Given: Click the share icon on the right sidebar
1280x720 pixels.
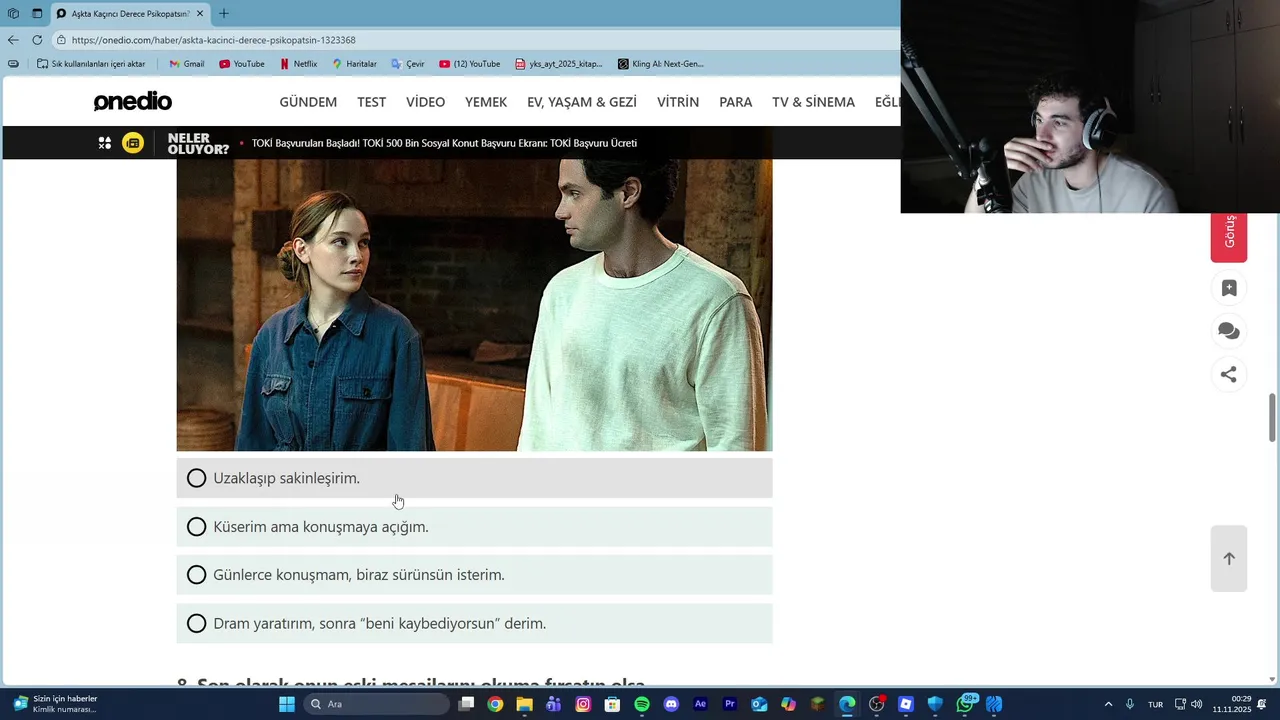Looking at the screenshot, I should click(x=1229, y=374).
